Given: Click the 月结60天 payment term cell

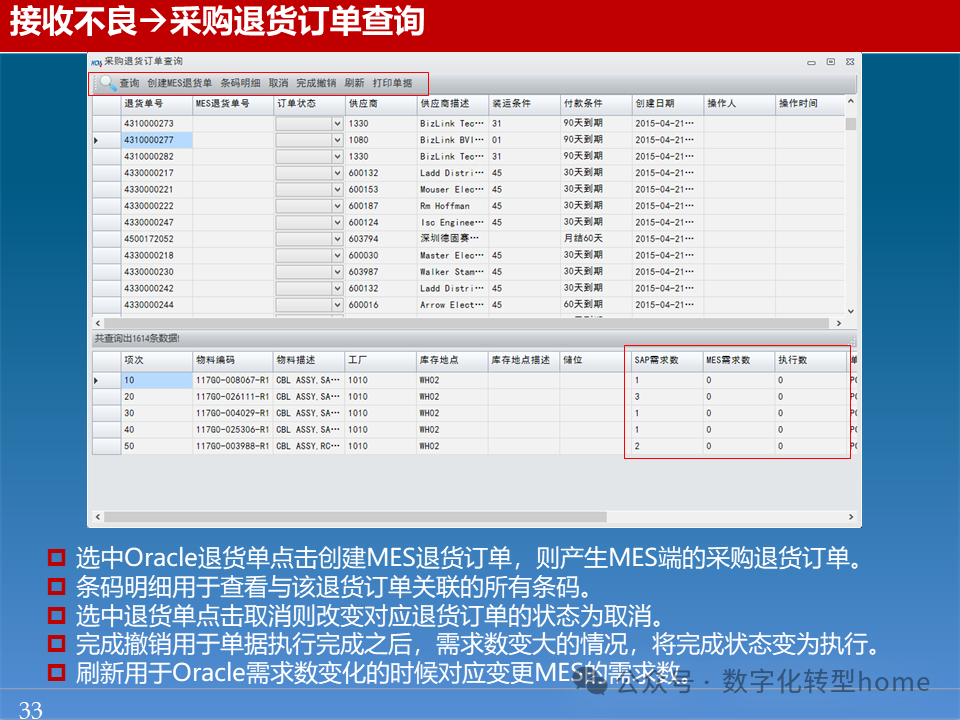Looking at the screenshot, I should pyautogui.click(x=596, y=239).
